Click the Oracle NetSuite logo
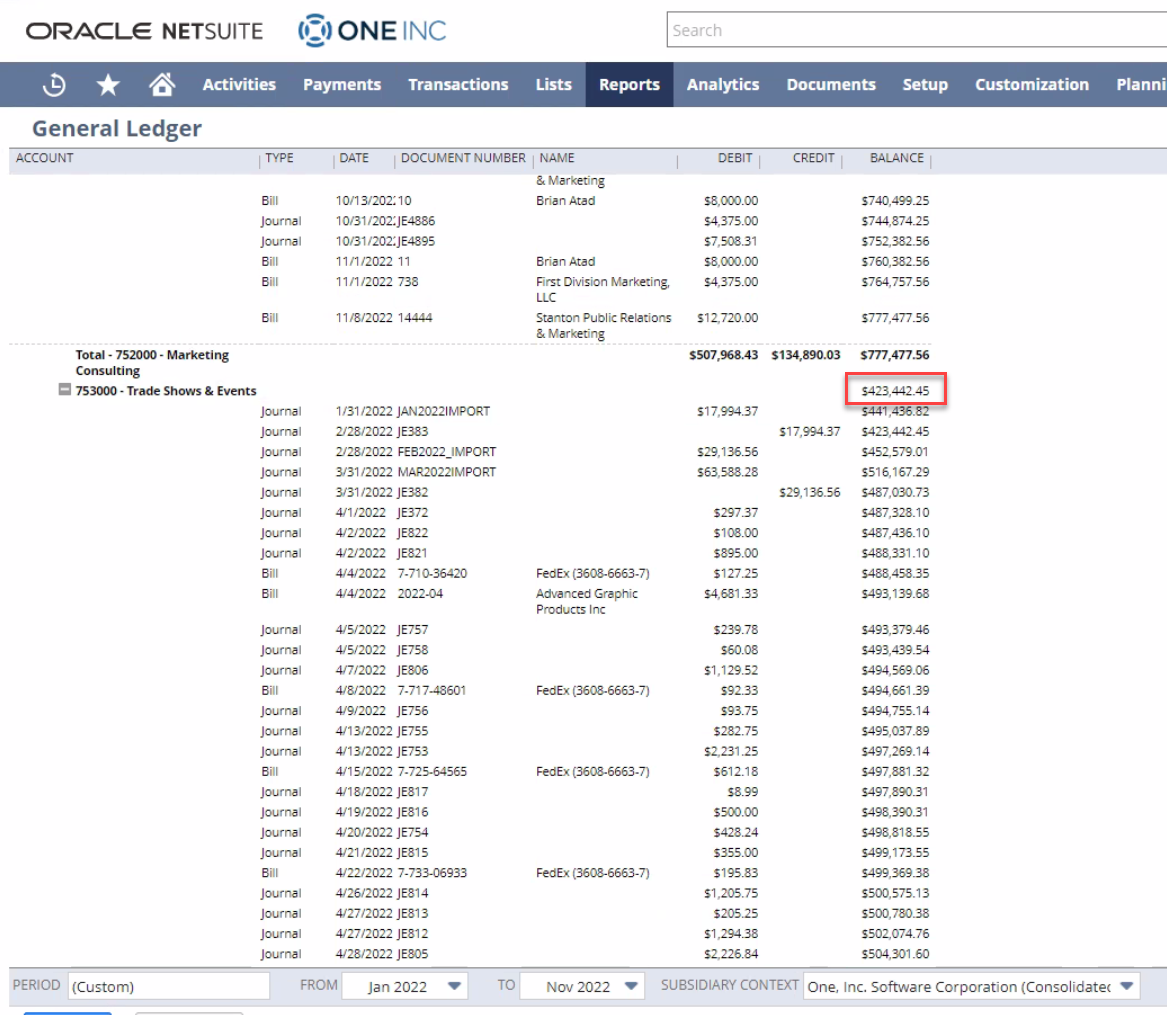This screenshot has width=1167, height=1015. [144, 30]
